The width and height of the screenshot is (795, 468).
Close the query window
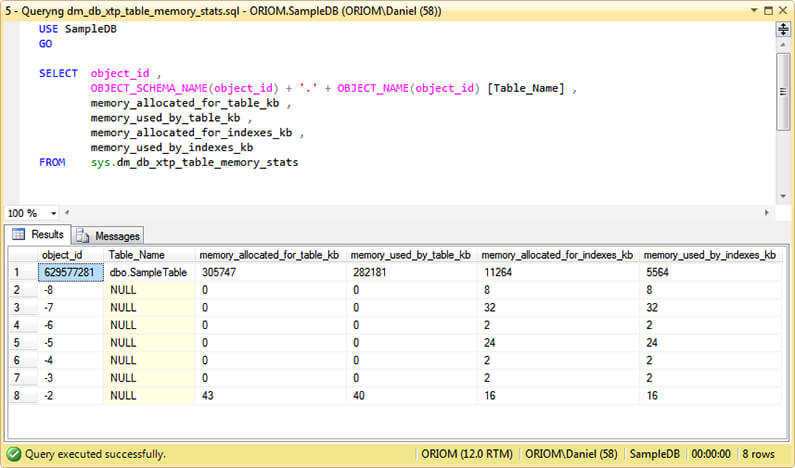tap(782, 10)
